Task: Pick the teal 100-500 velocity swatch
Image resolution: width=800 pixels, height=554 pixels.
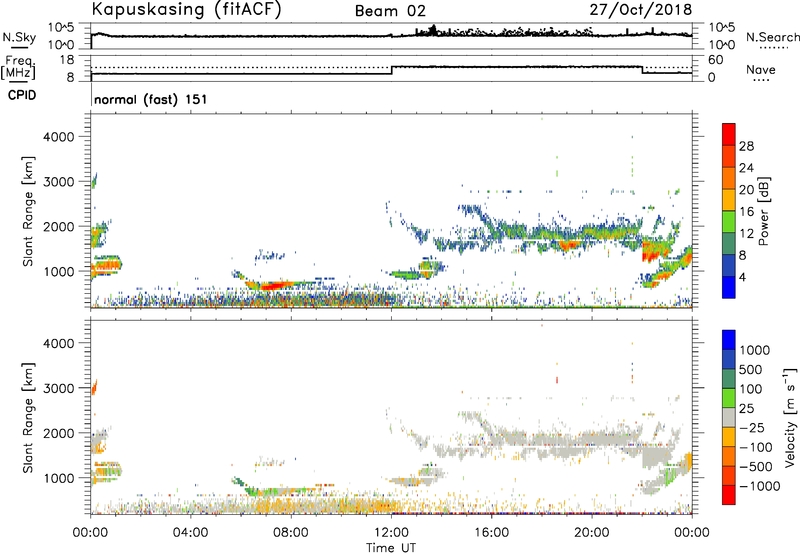Action: pos(729,379)
